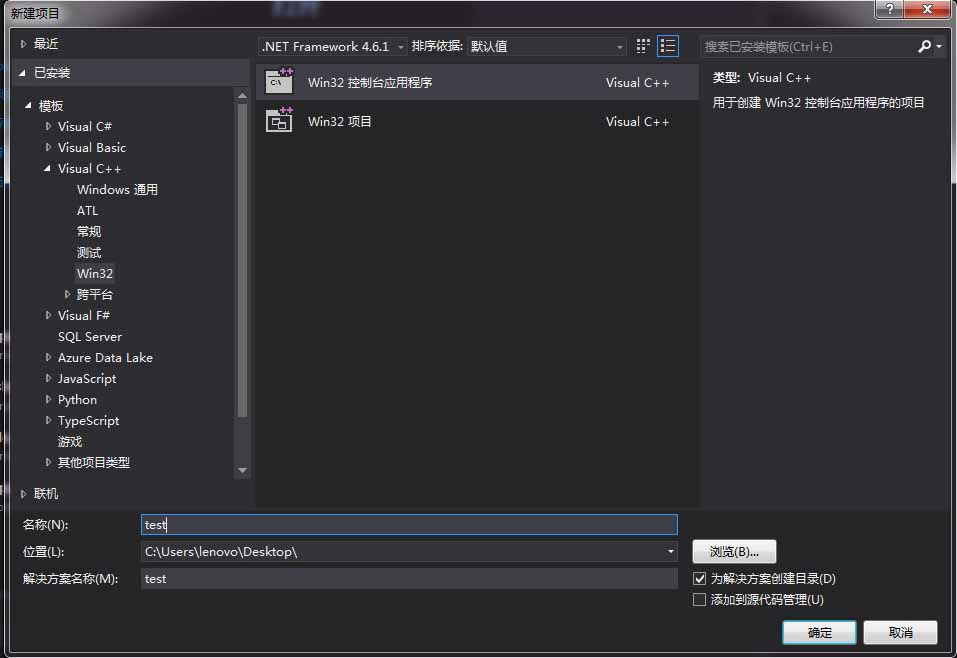Expand the Visual C# node arrow
Screen dimensions: 957x658
[48, 126]
